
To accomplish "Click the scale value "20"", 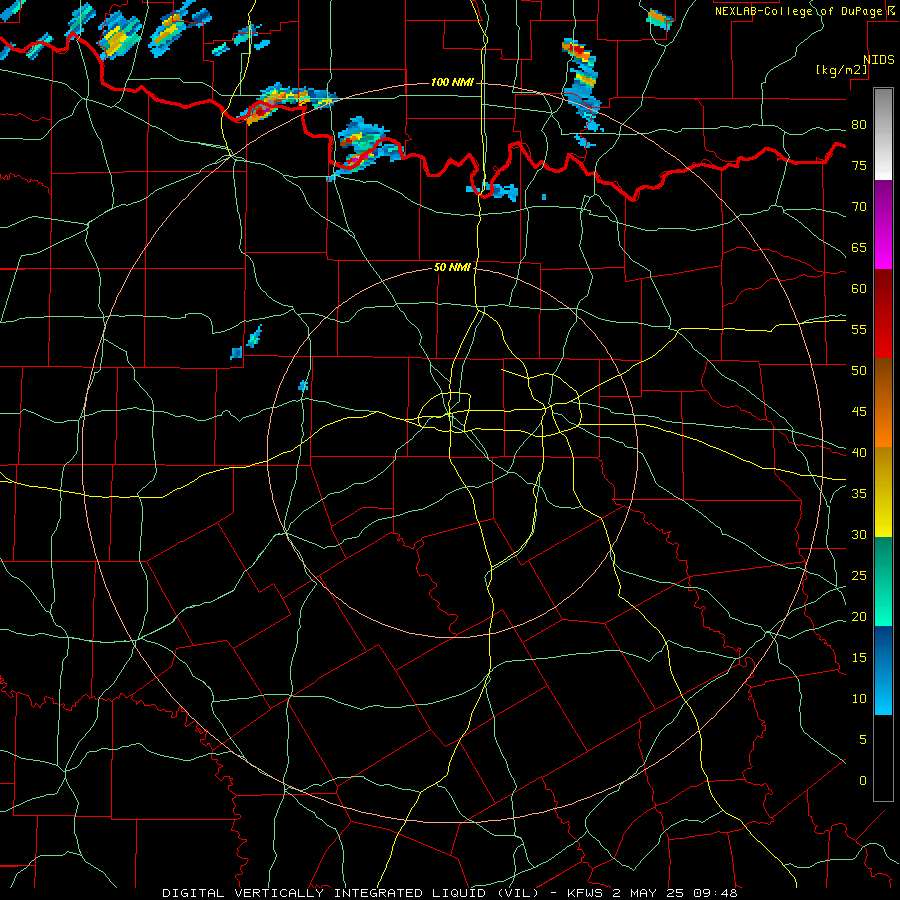I will 859,616.
